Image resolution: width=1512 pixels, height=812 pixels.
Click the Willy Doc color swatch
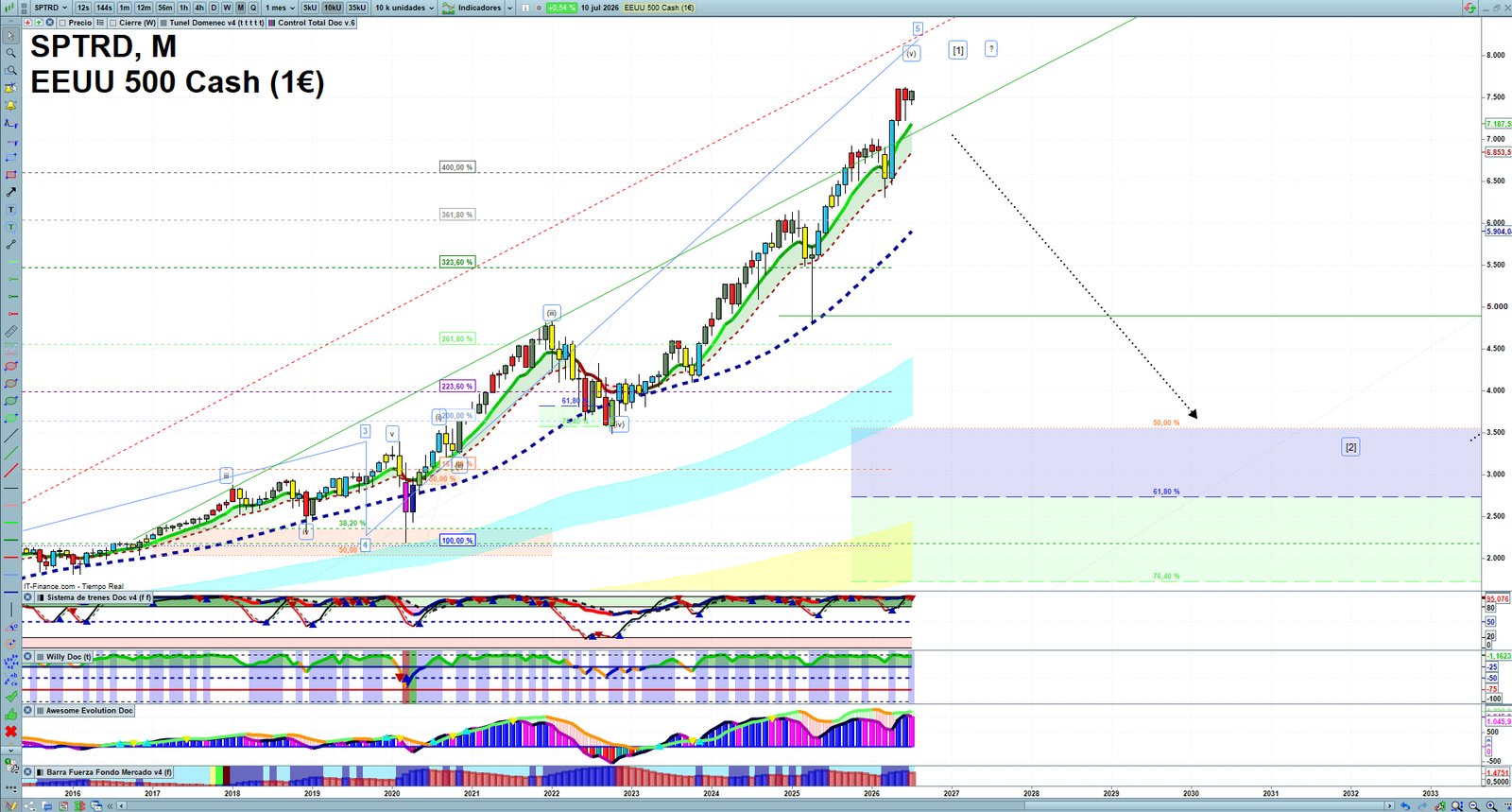click(x=41, y=656)
